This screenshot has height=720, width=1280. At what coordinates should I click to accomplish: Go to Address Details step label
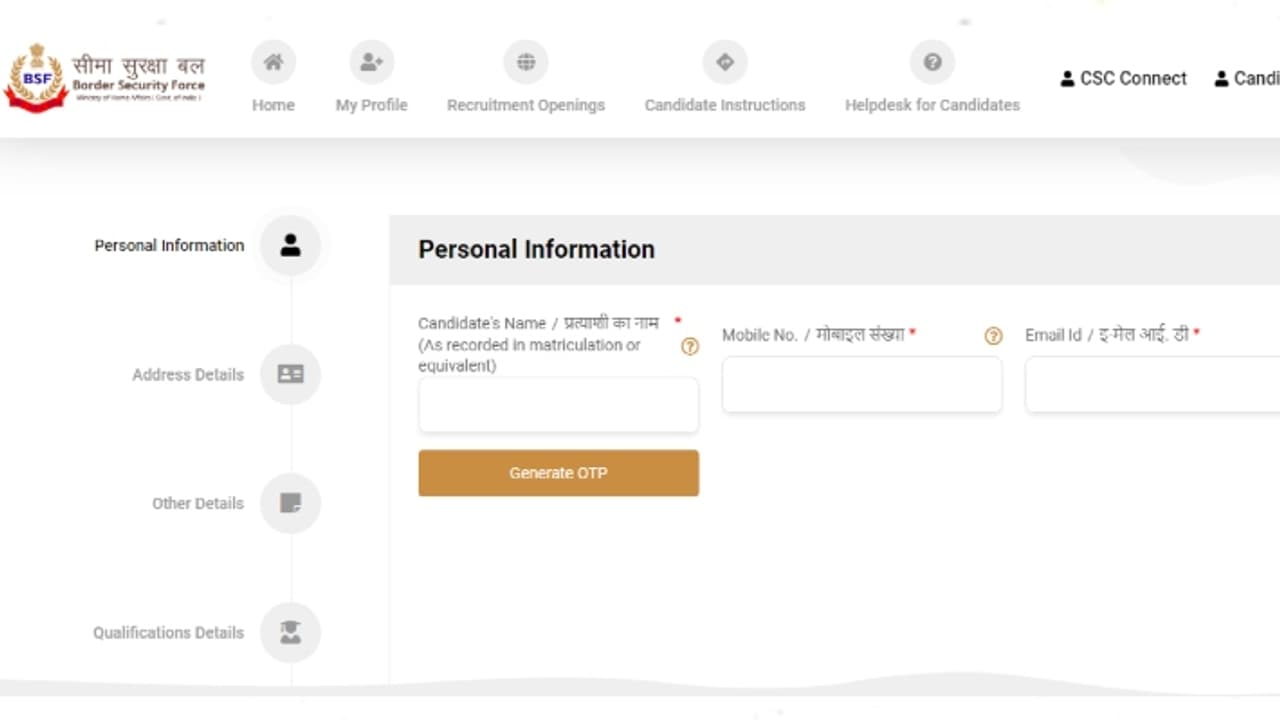188,375
